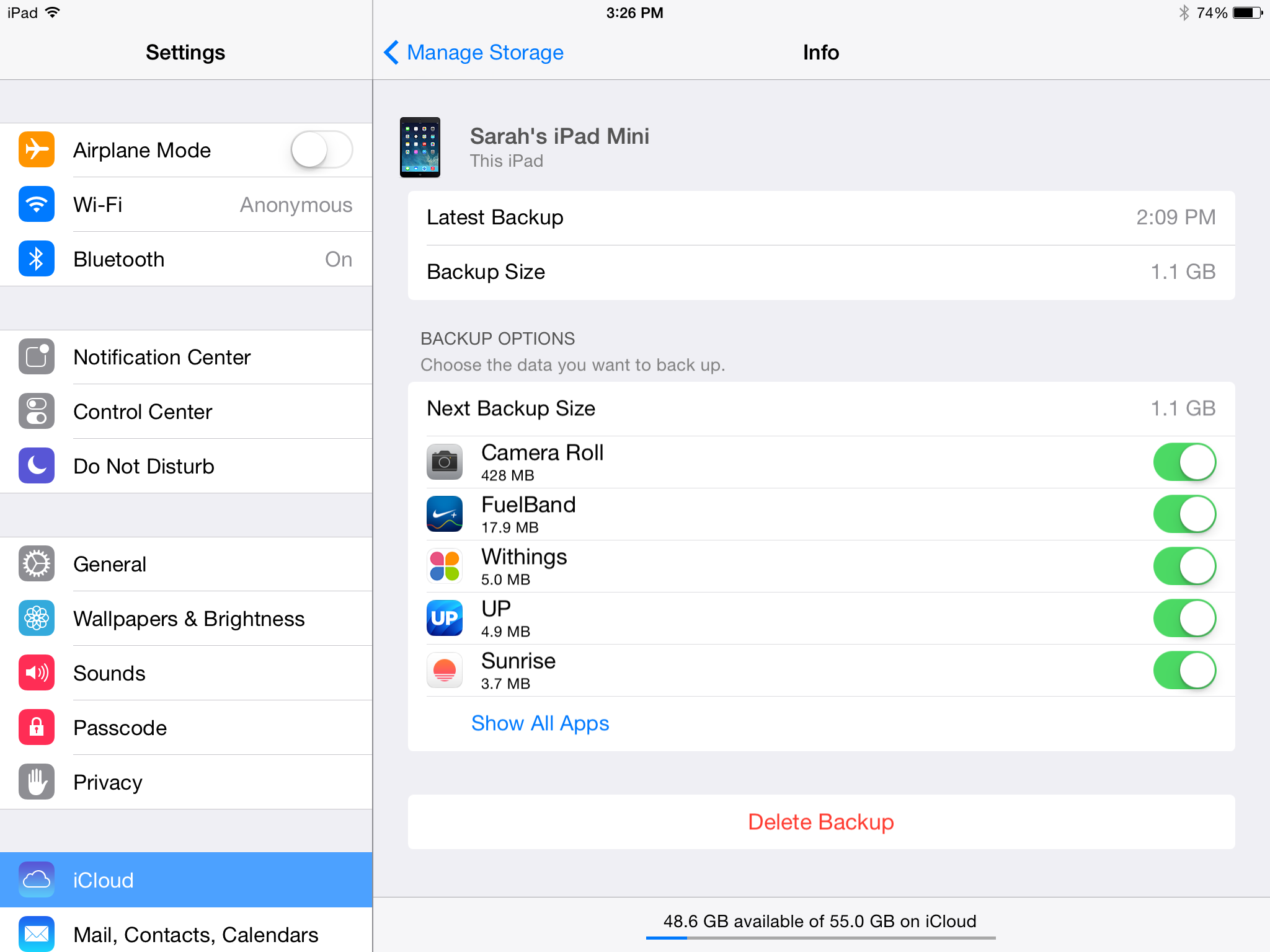Viewport: 1270px width, 952px height.
Task: Toggle UP backup off
Action: point(1185,615)
